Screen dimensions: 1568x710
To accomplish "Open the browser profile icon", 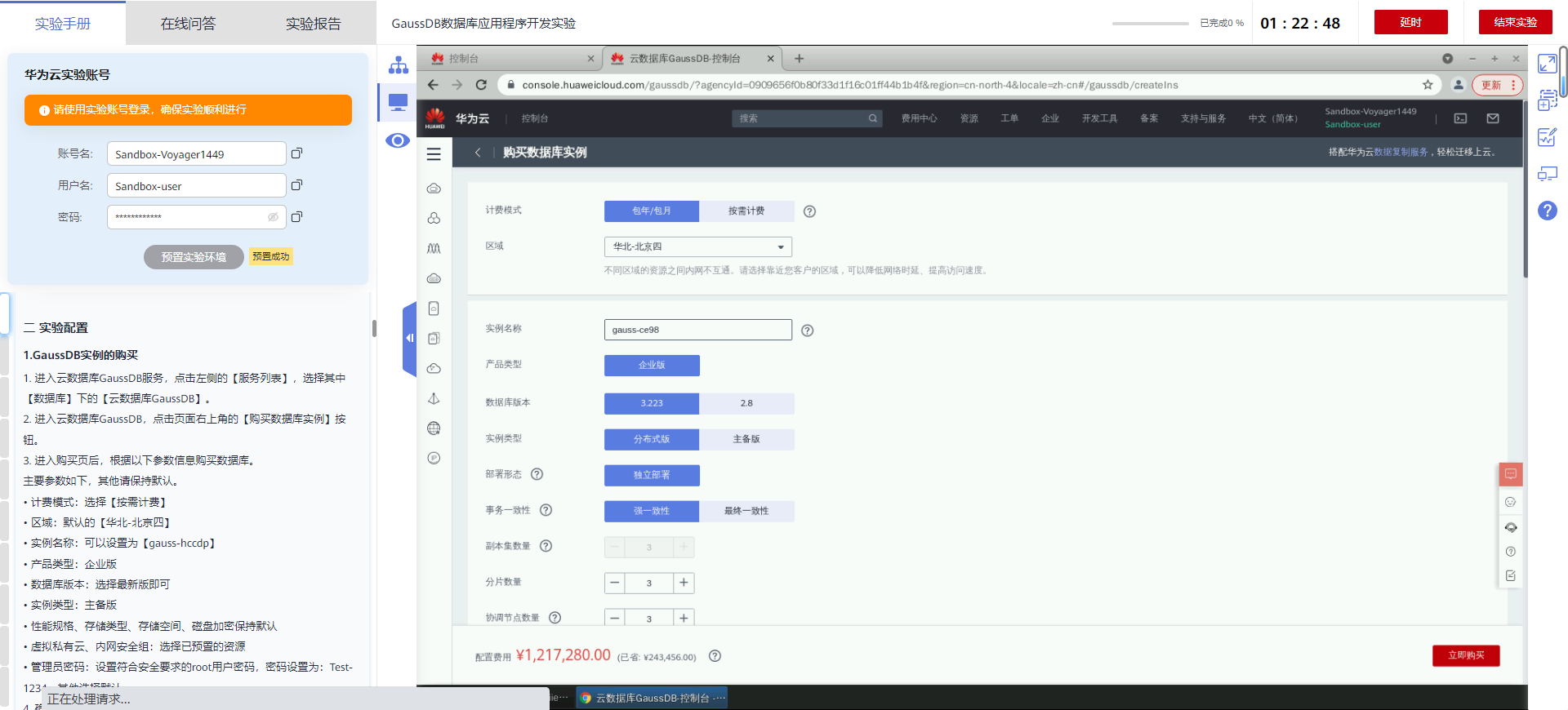I will [1458, 85].
